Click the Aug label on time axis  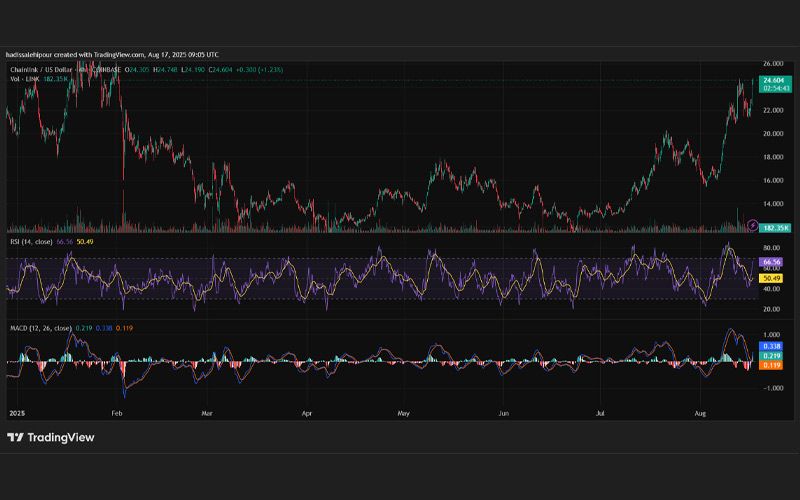pyautogui.click(x=701, y=413)
